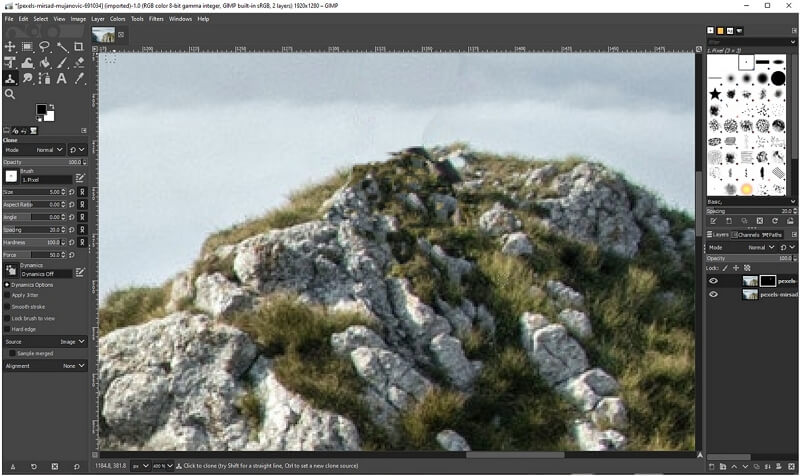Switch to the Paths tab

click(x=771, y=235)
